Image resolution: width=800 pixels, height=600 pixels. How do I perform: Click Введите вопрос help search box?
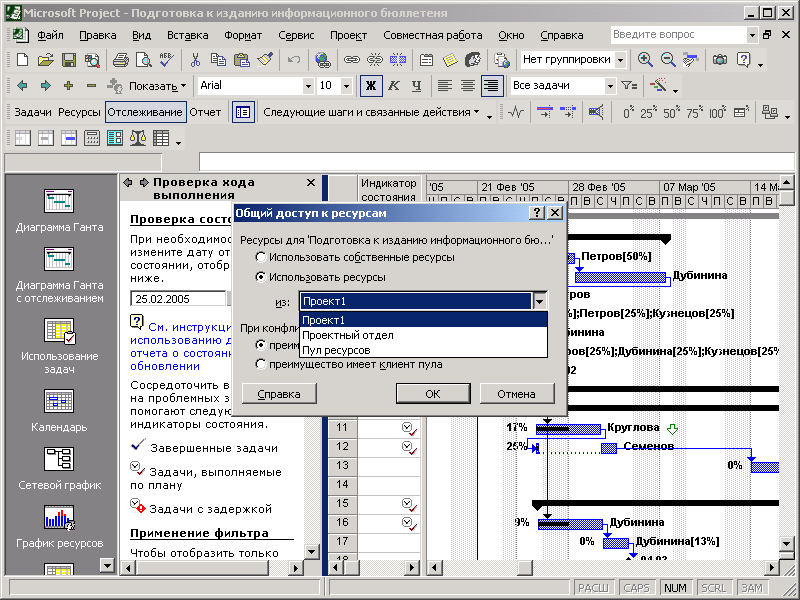[x=679, y=35]
